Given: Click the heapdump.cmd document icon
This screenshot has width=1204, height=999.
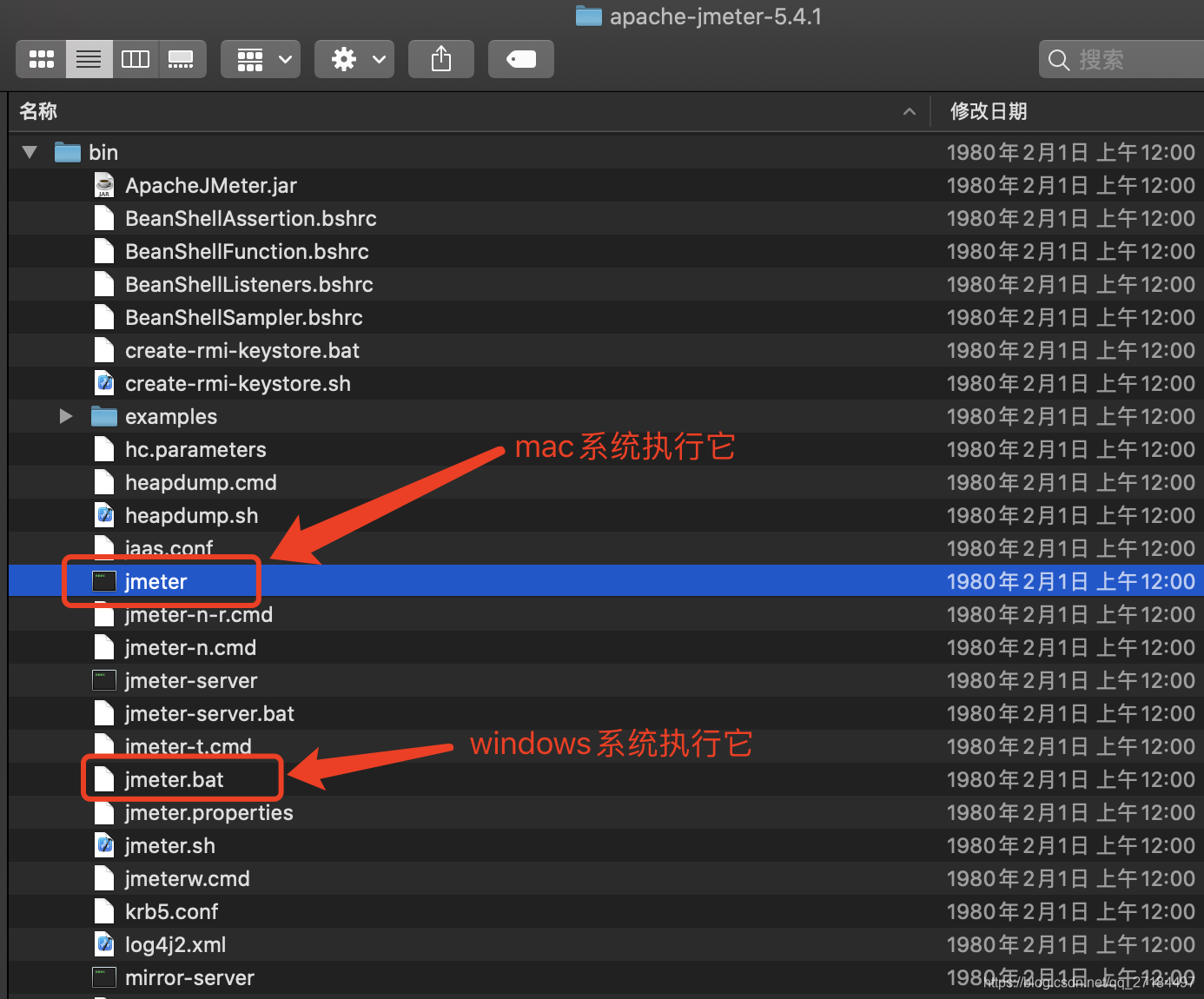Looking at the screenshot, I should click(x=104, y=482).
